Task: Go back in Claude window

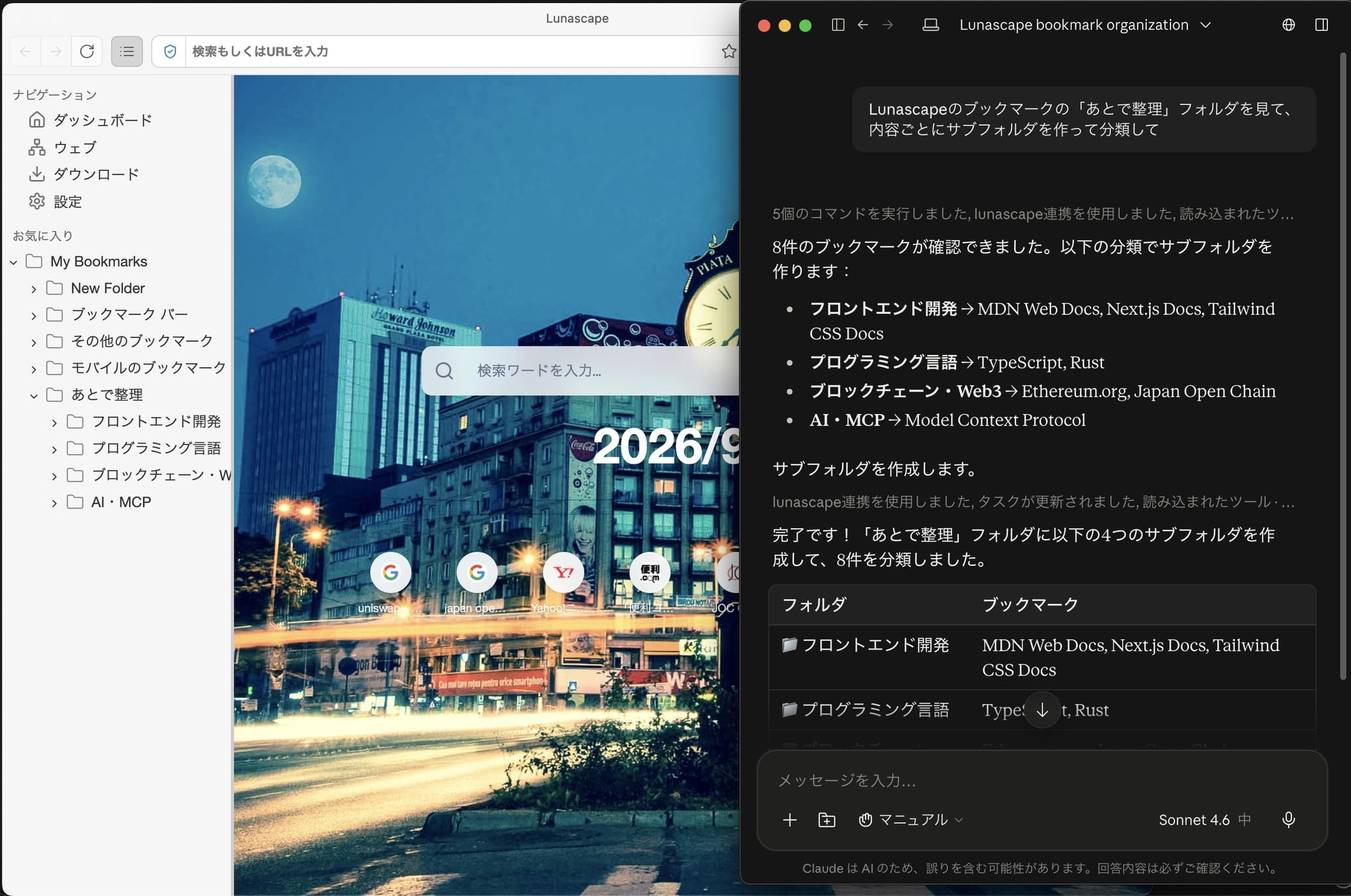Action: (x=863, y=25)
